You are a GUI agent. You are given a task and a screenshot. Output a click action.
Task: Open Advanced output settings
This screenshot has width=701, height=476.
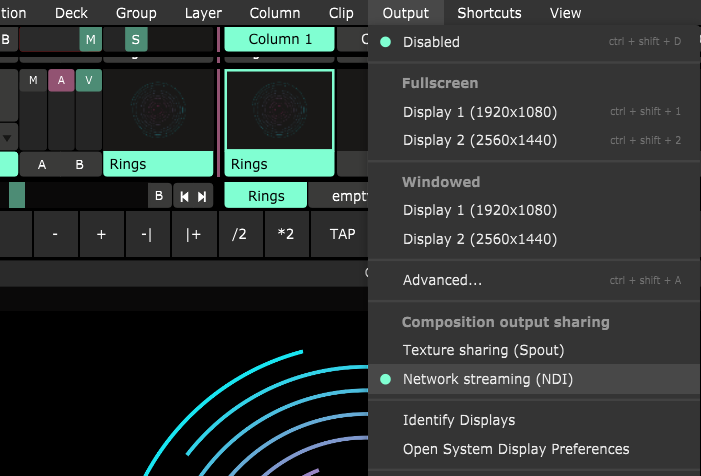point(534,280)
